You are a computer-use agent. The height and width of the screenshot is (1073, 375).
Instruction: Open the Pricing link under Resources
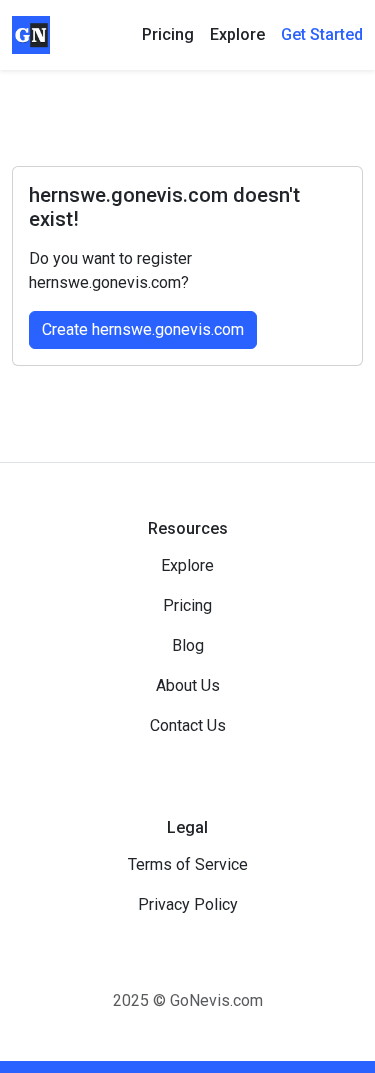point(188,606)
